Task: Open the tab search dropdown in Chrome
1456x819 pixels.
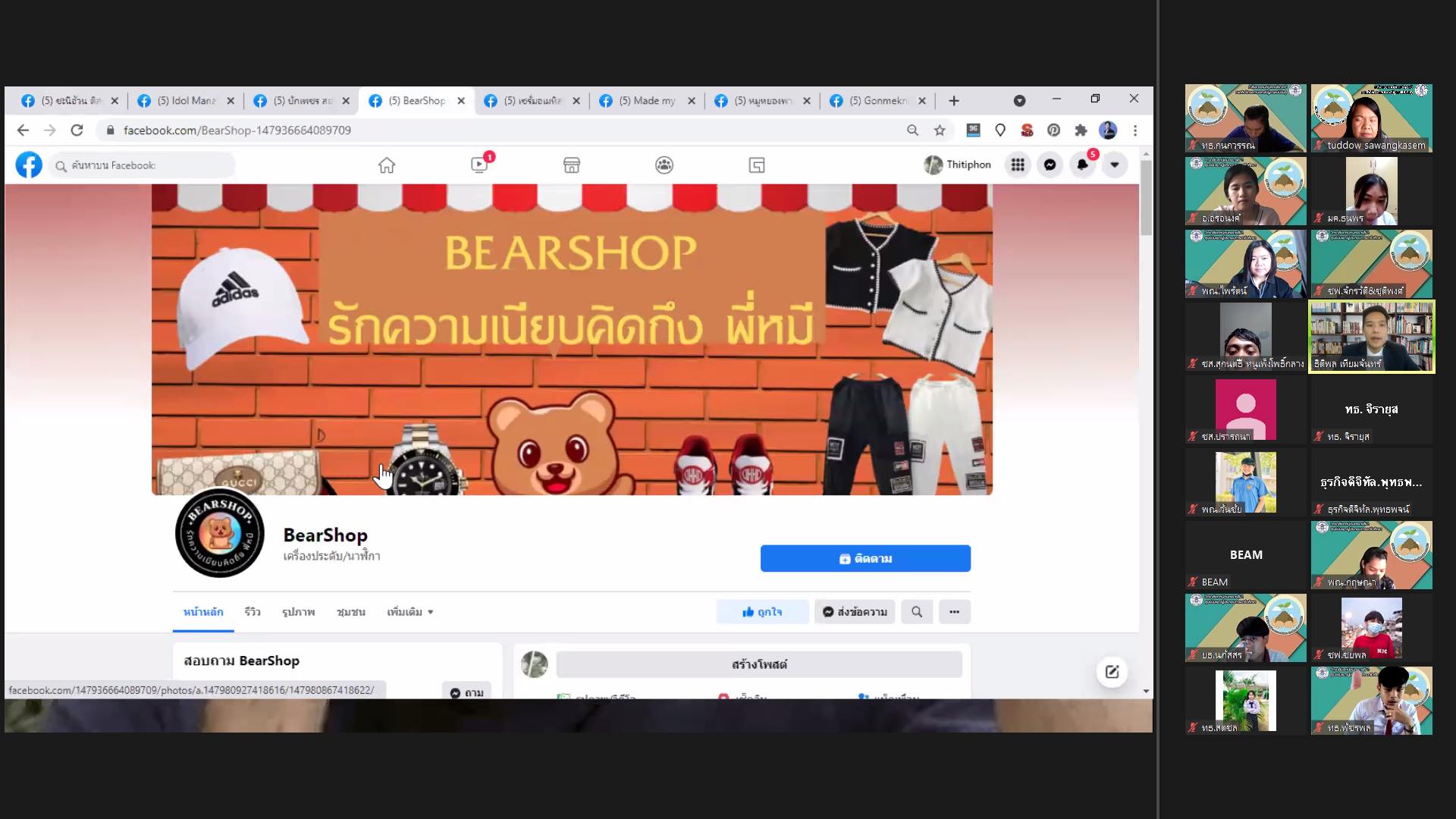Action: pyautogui.click(x=1019, y=101)
